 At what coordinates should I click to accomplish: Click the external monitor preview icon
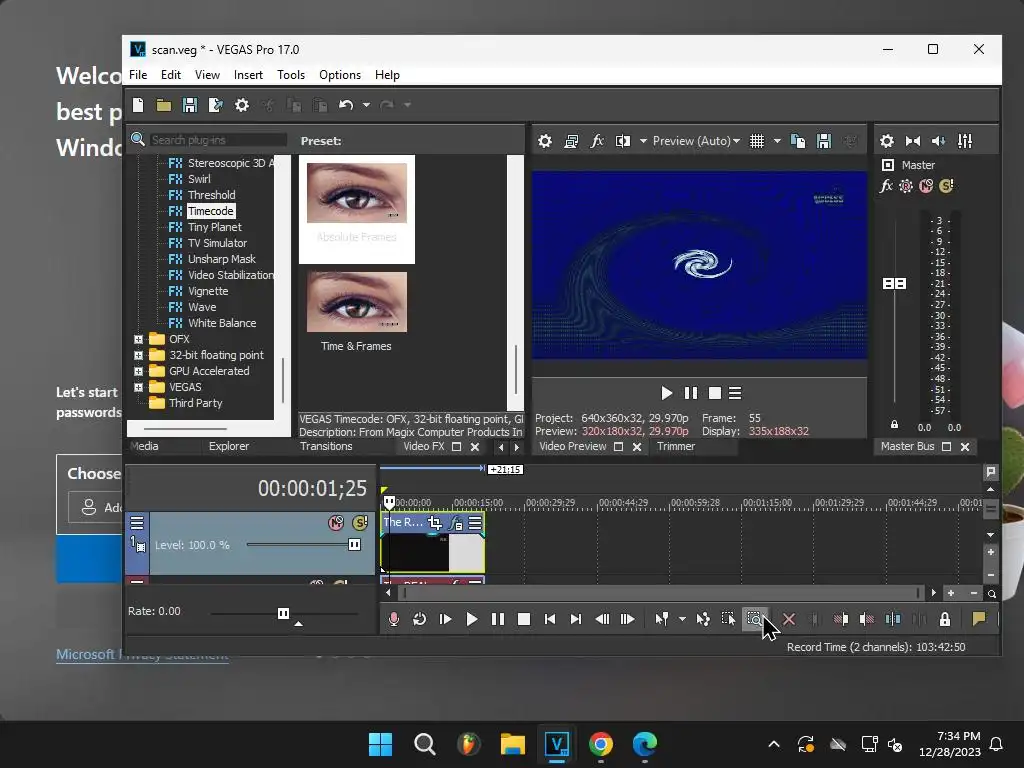point(571,141)
